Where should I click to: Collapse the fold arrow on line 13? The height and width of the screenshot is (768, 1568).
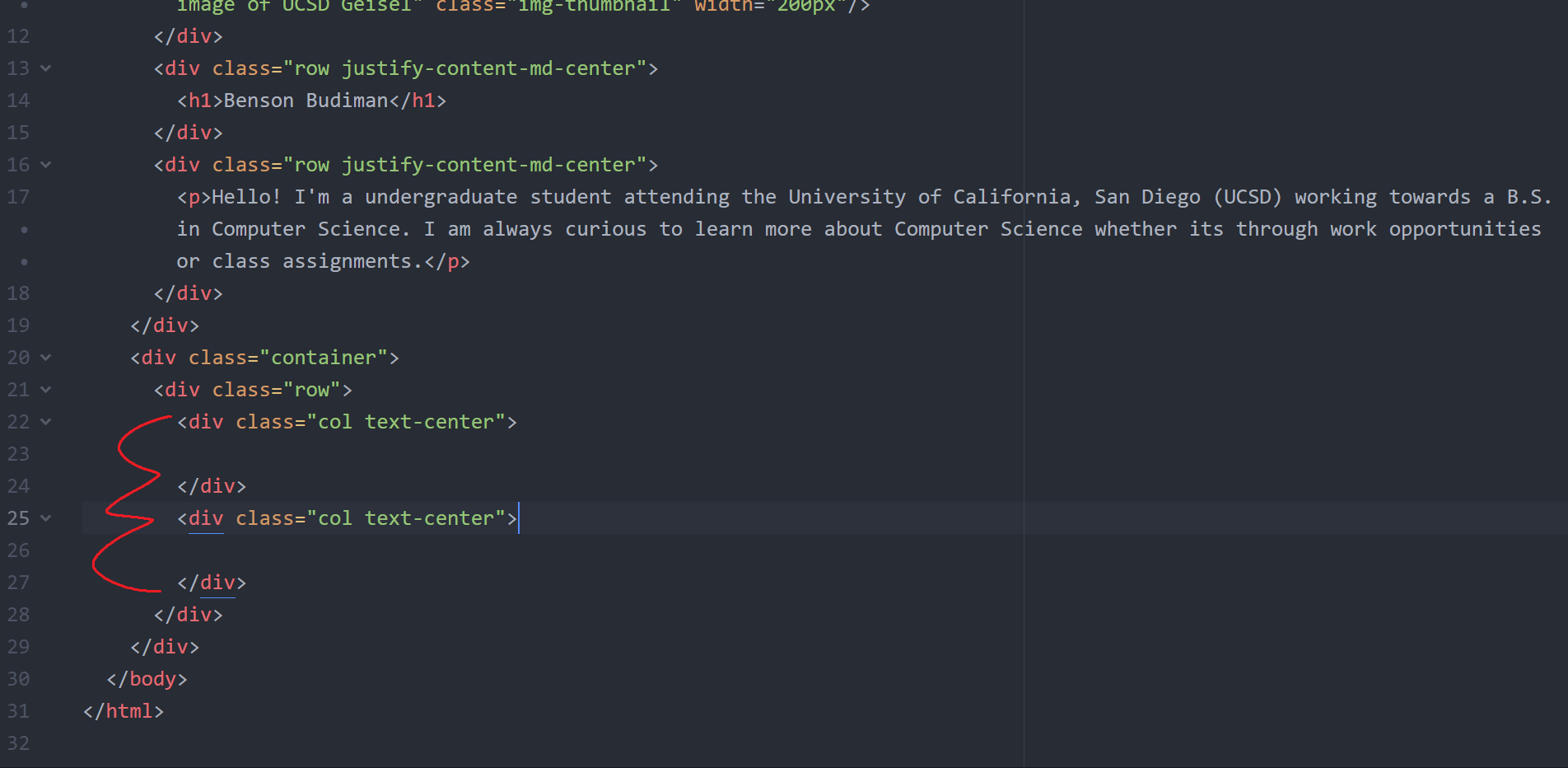[x=46, y=68]
